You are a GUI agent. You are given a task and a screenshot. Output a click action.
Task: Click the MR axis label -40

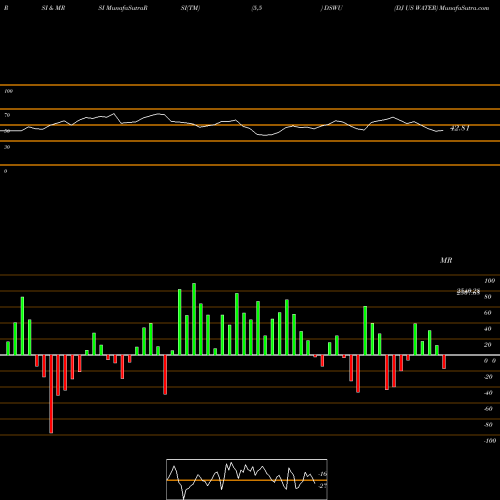pos(488,393)
